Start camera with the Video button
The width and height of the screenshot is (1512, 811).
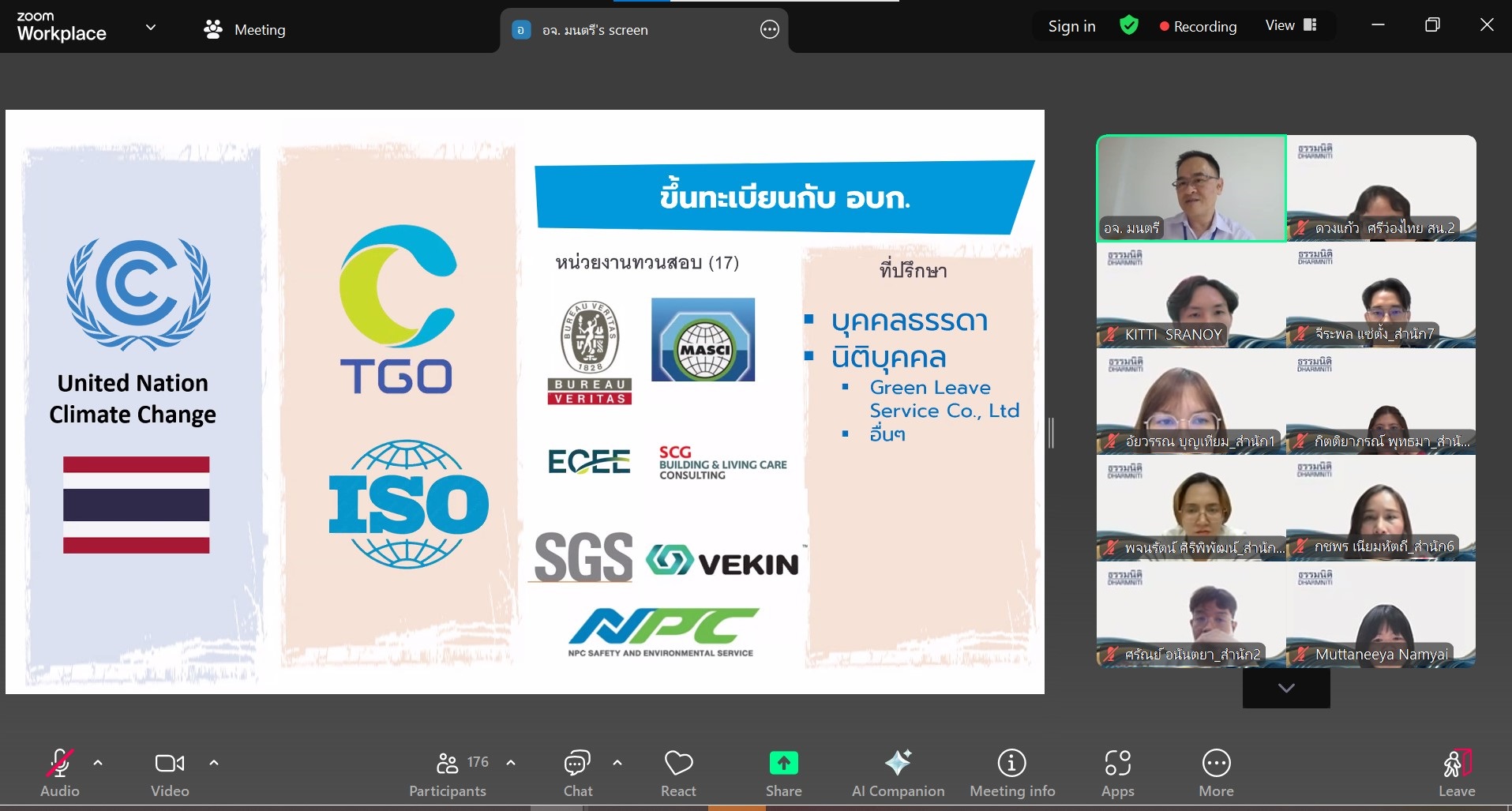pyautogui.click(x=170, y=772)
